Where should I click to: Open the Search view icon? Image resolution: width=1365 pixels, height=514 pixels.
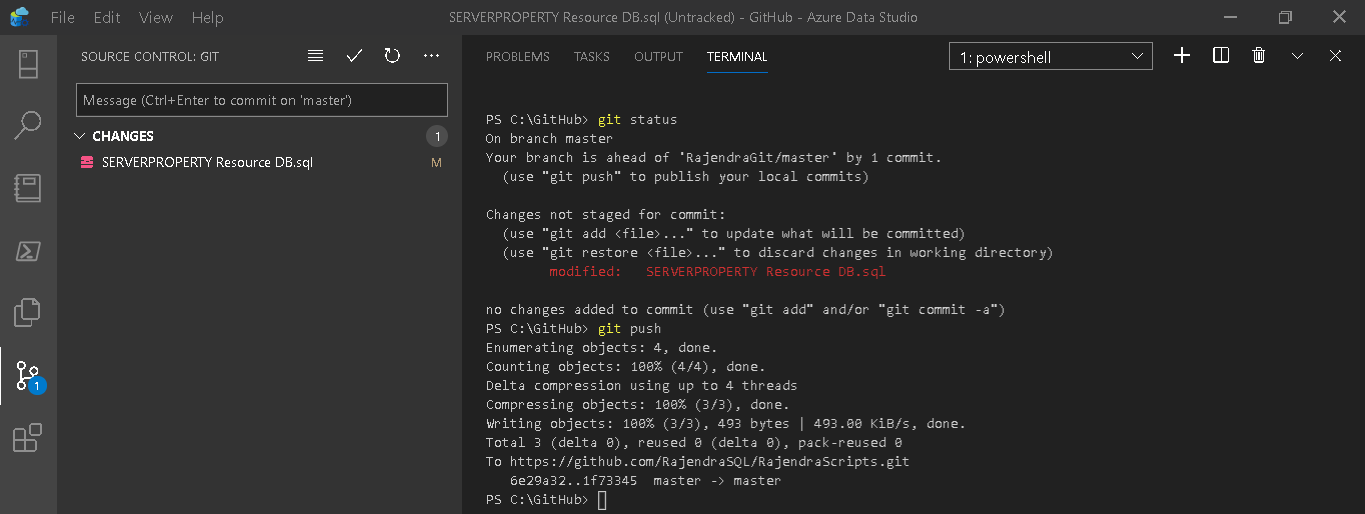point(28,125)
